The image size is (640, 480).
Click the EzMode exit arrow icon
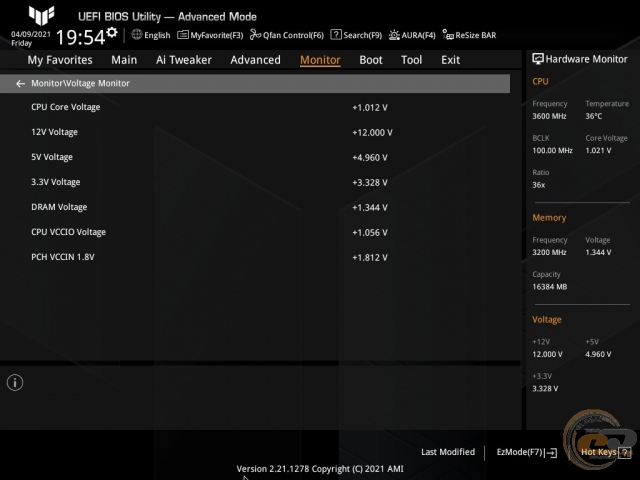[551, 453]
